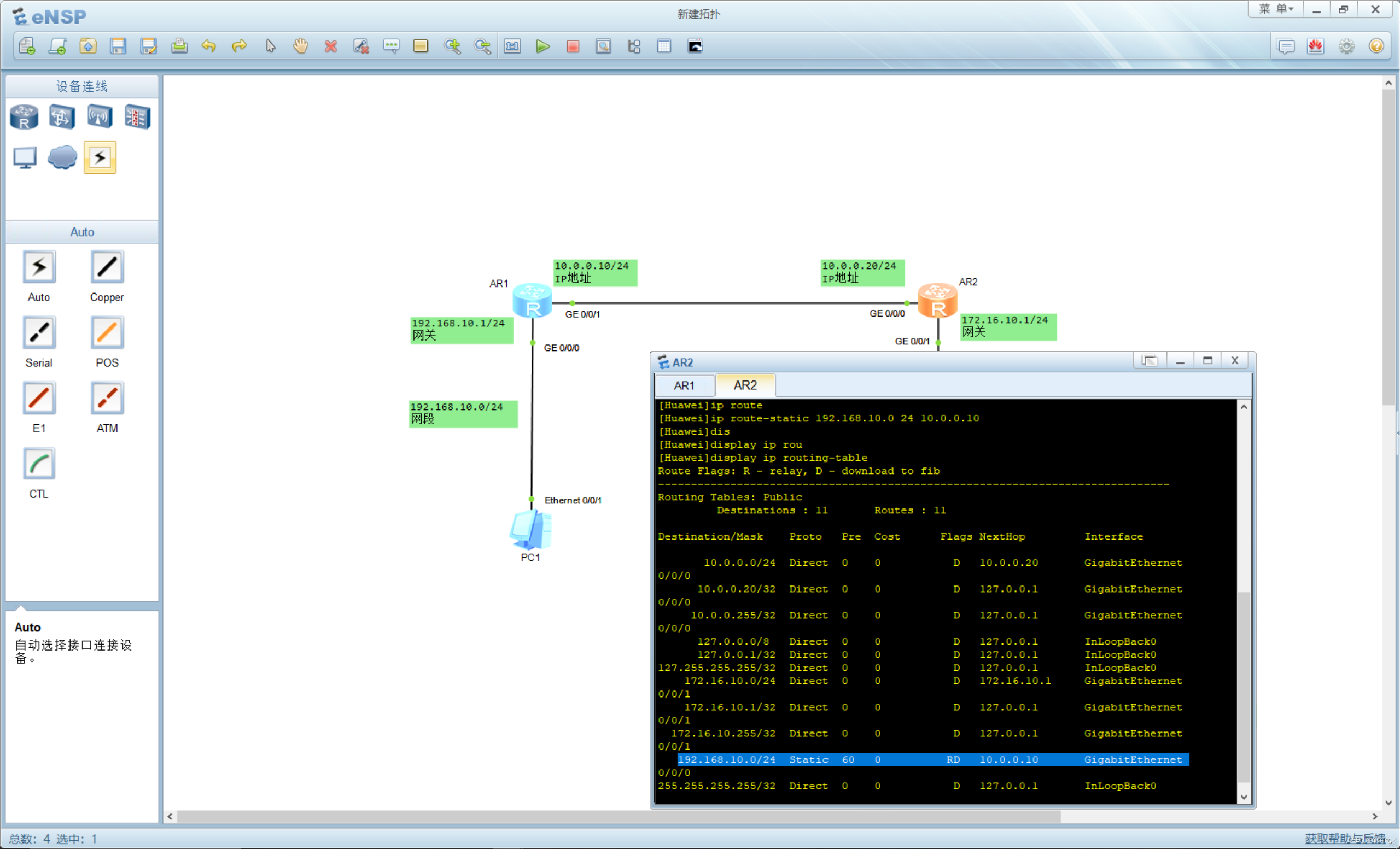
Task: Click the Redo arrow icon
Action: (239, 46)
